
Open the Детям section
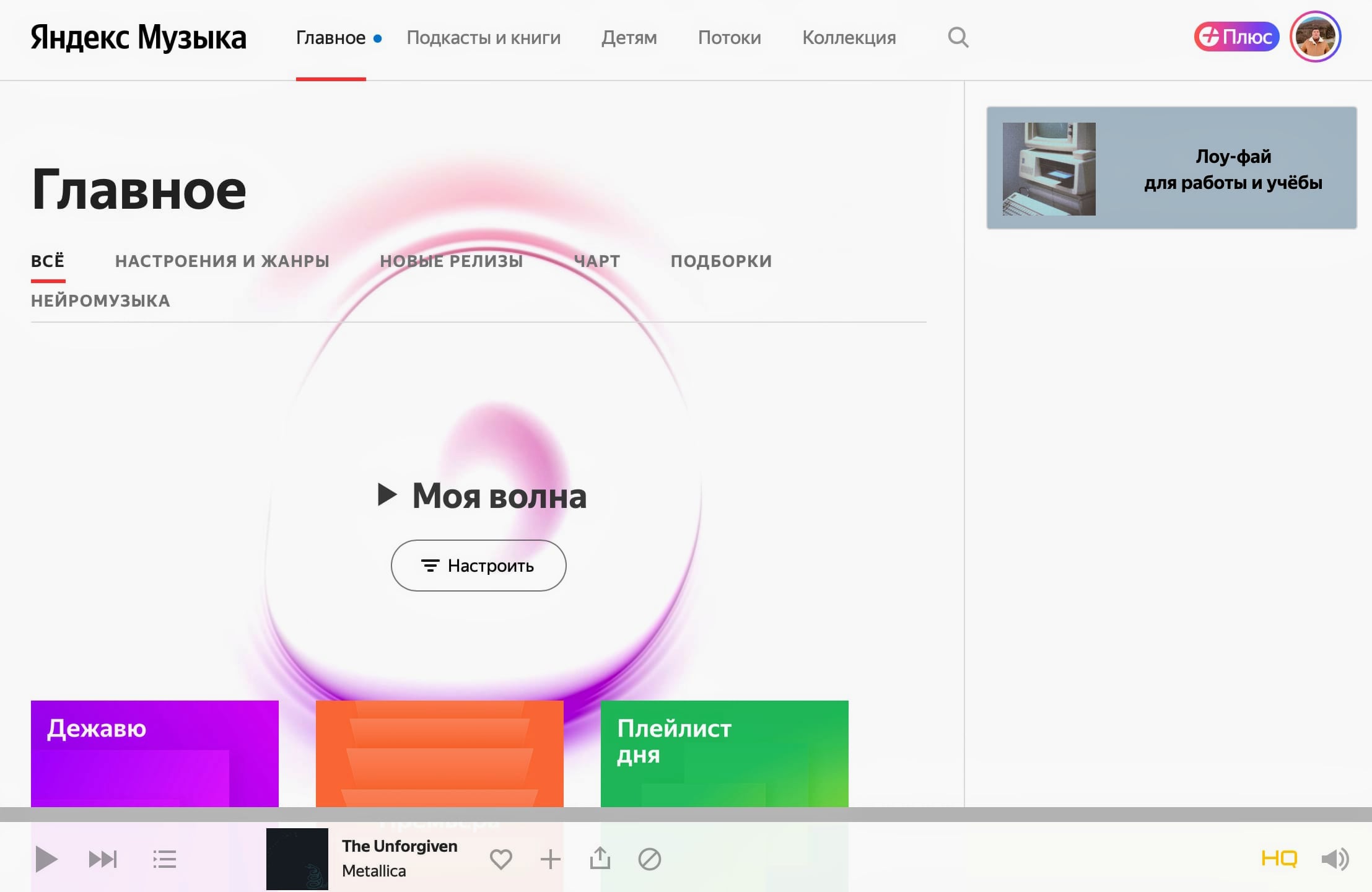pyautogui.click(x=629, y=38)
